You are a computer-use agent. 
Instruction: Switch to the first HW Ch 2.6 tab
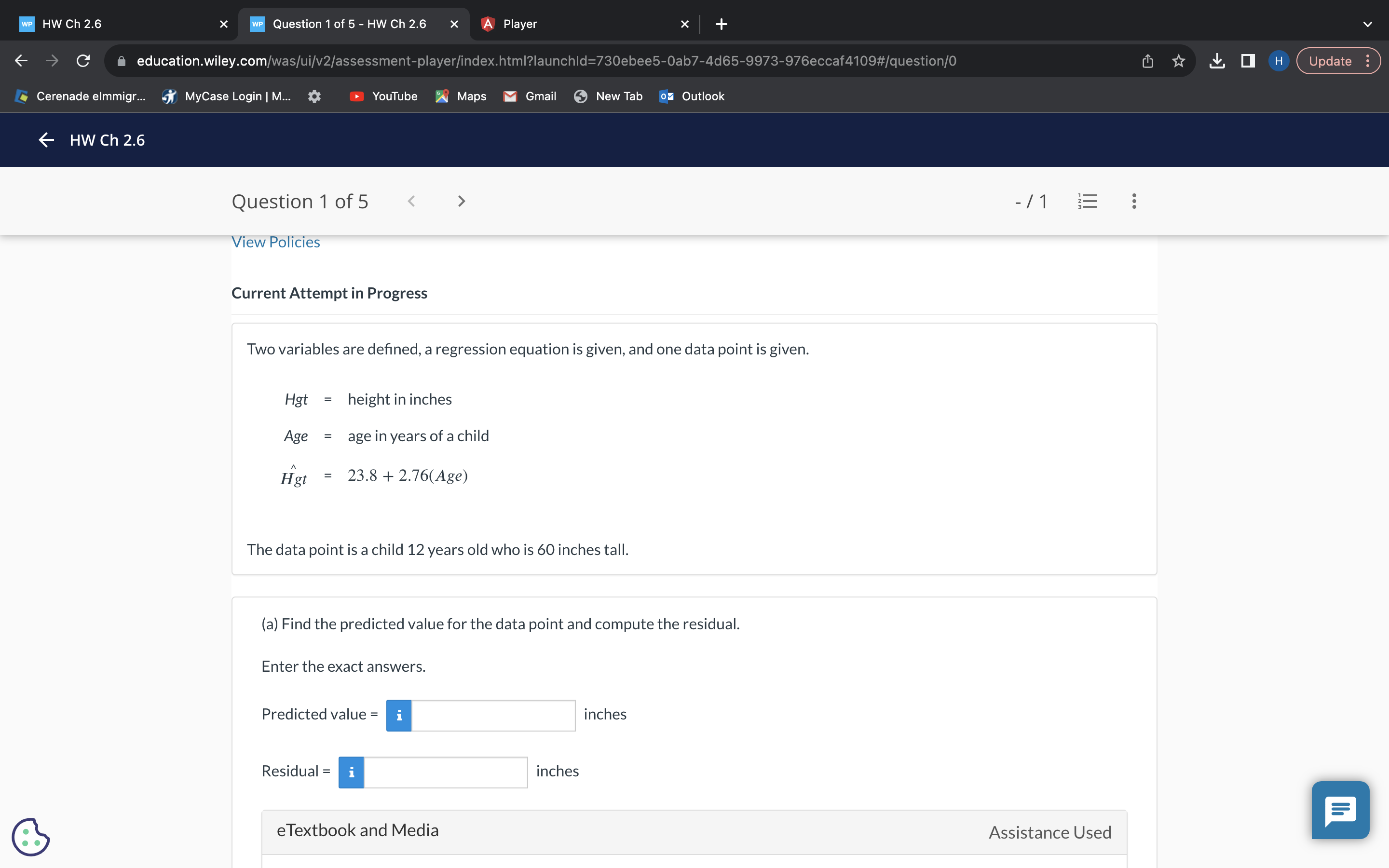pyautogui.click(x=115, y=24)
